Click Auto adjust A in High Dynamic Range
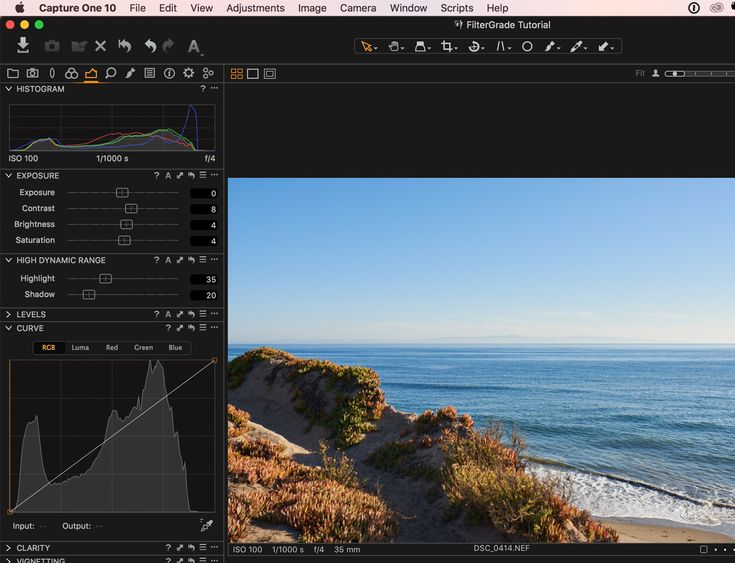 (x=168, y=260)
